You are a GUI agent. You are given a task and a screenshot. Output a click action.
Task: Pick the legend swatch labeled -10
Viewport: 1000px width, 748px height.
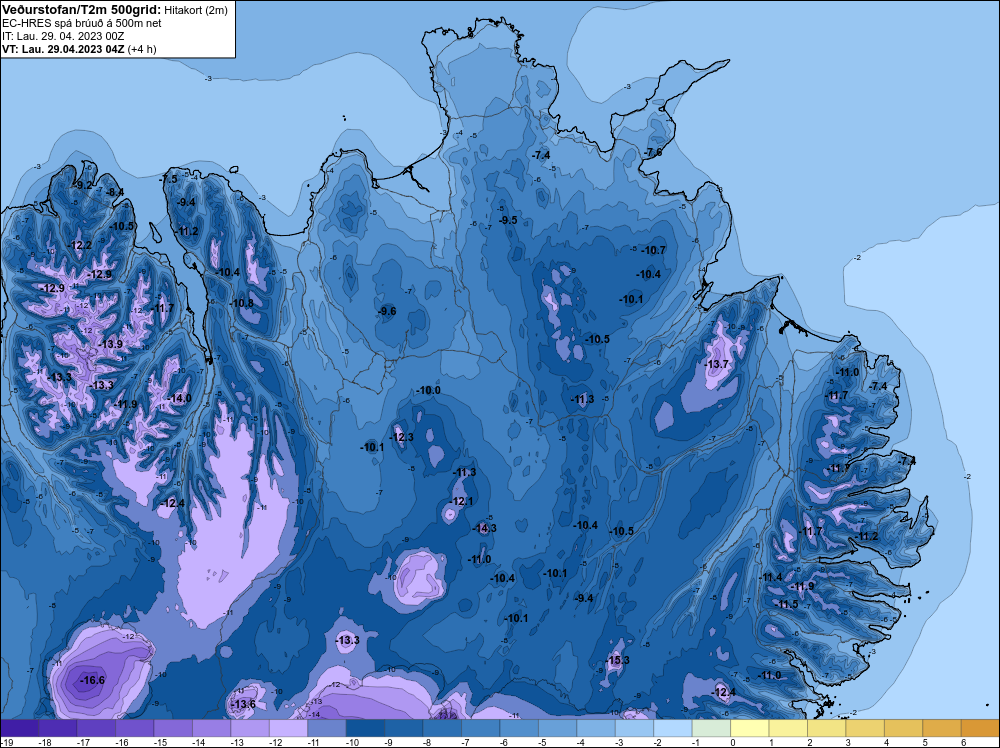coord(365,728)
